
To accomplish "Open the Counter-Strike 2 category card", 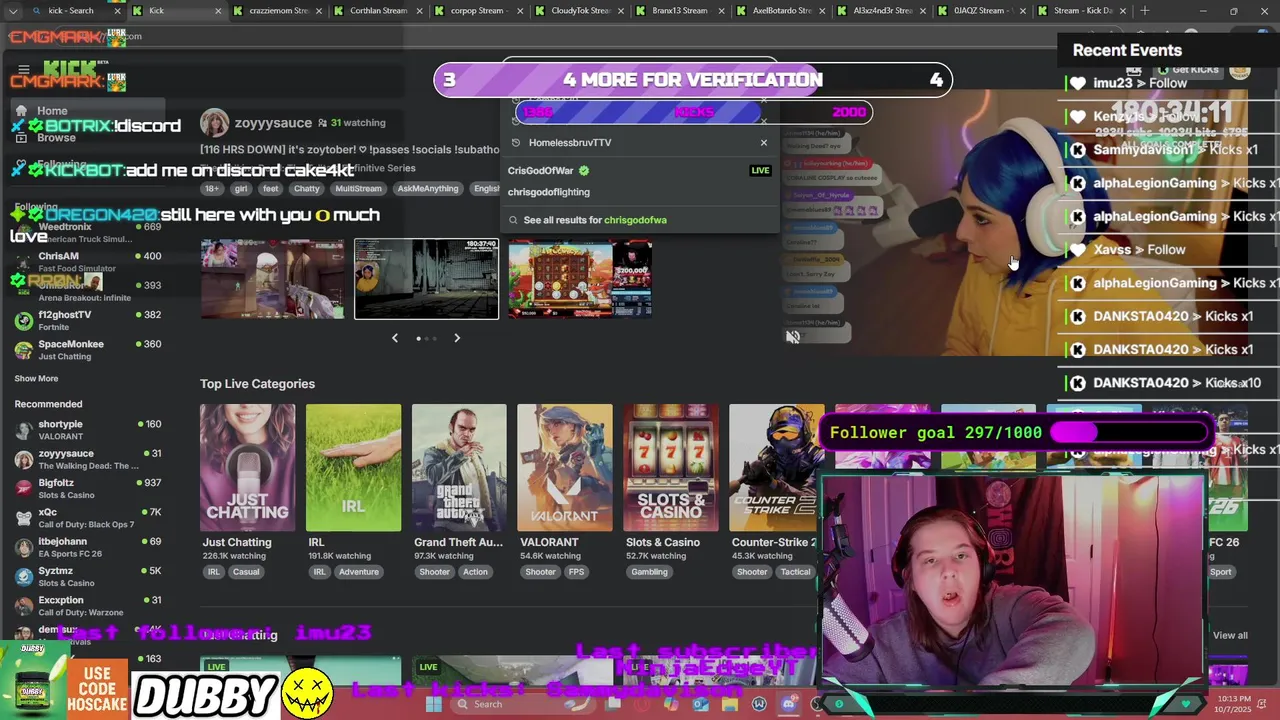I will pos(776,468).
